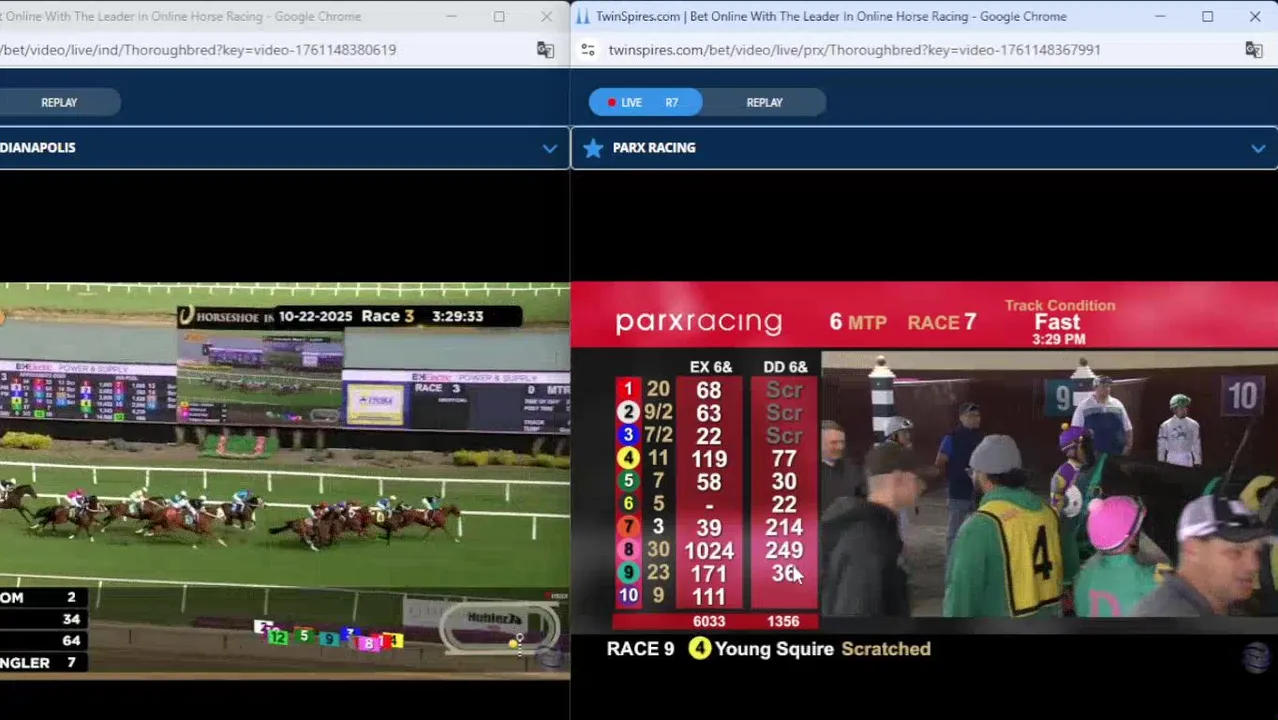Click the "Race 3" label in Indianapolis video

pos(387,316)
